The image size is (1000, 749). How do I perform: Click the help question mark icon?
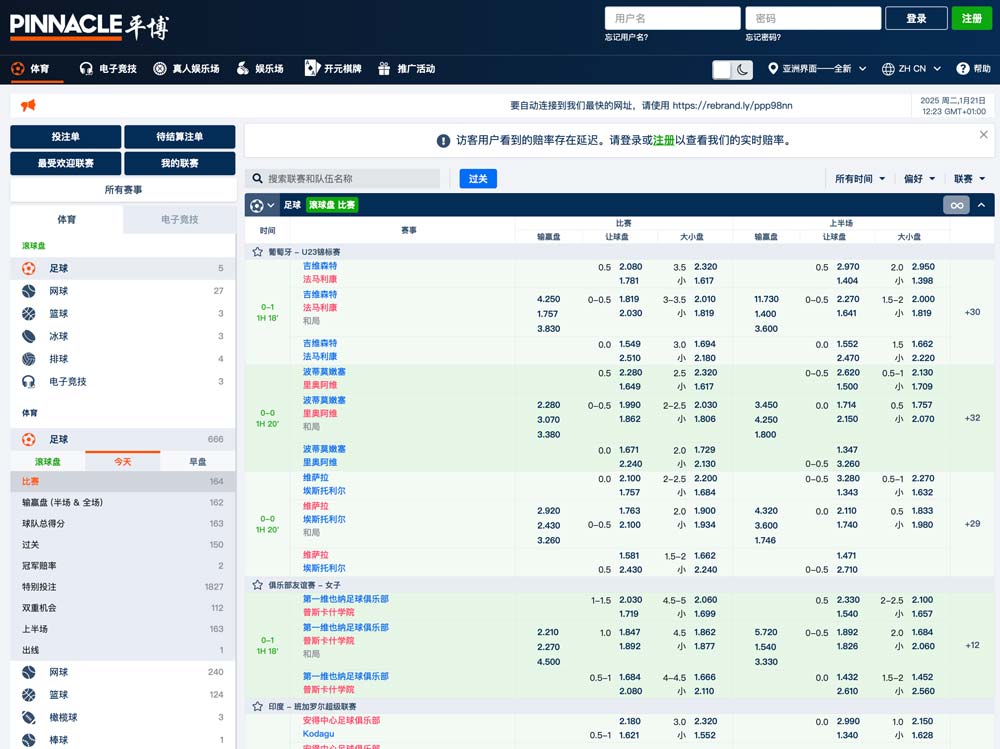963,69
